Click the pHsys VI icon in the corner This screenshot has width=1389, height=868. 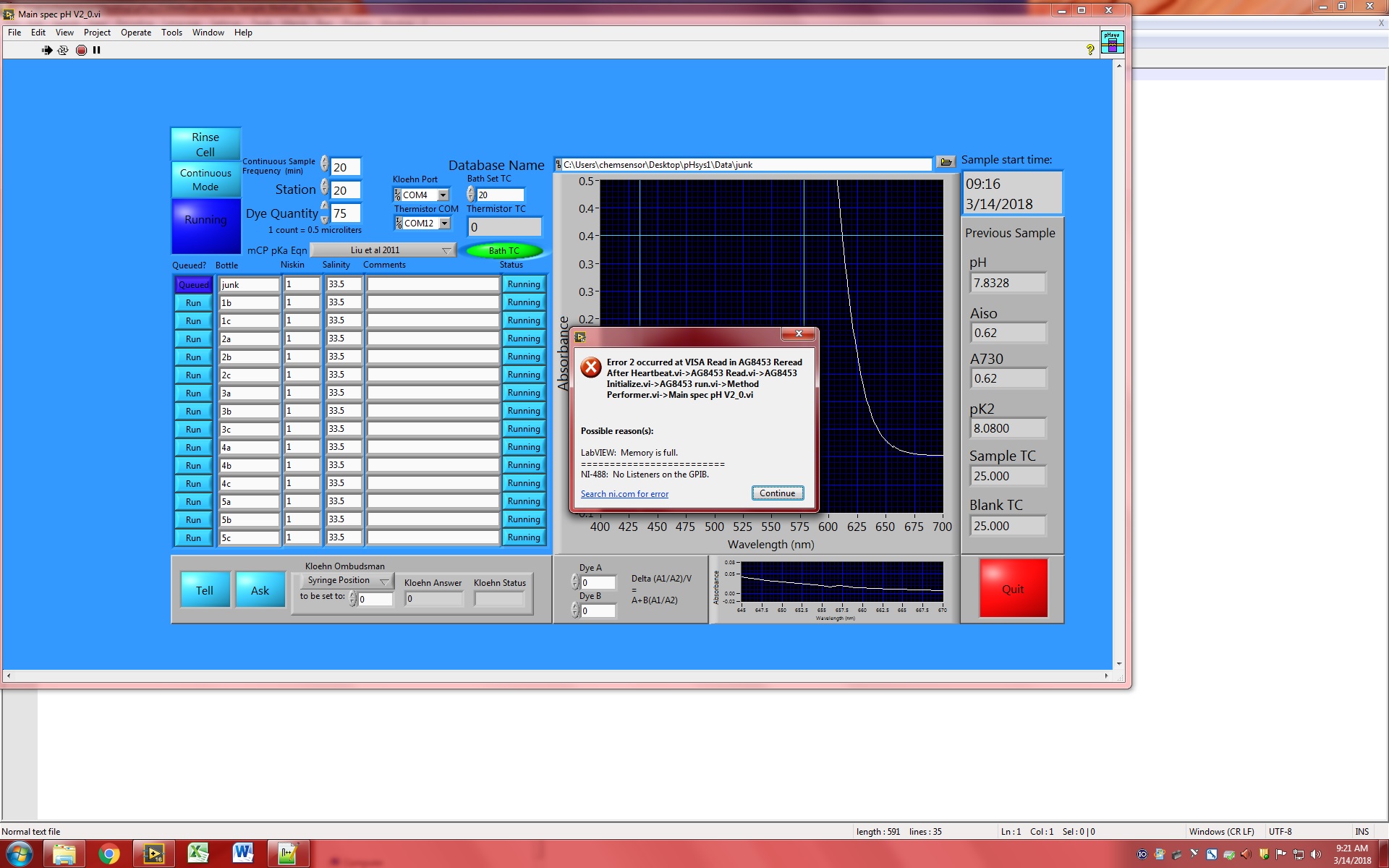(1112, 42)
